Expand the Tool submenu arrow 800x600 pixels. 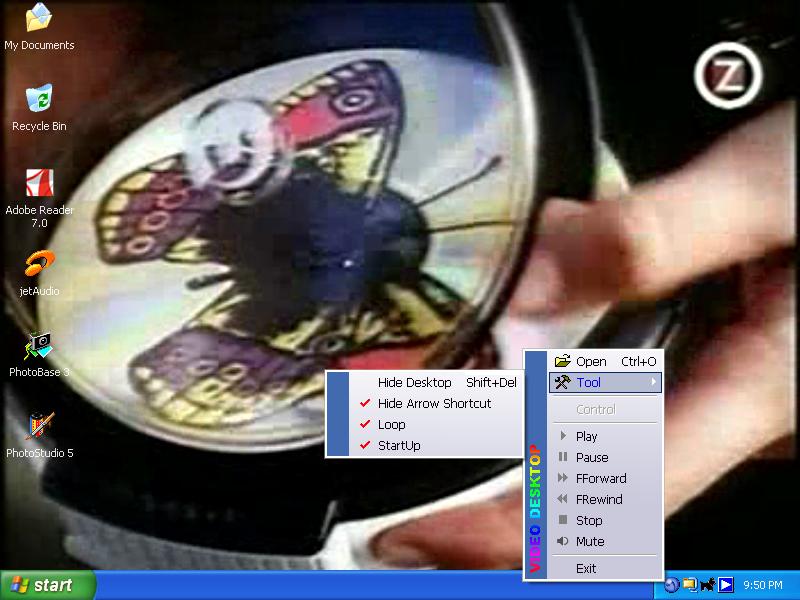(654, 382)
